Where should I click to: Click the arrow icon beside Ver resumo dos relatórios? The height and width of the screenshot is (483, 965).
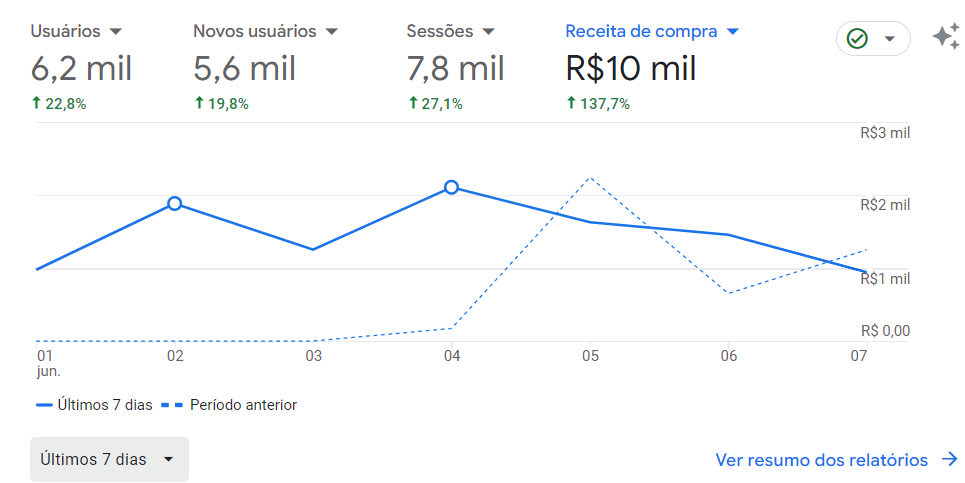(x=948, y=460)
